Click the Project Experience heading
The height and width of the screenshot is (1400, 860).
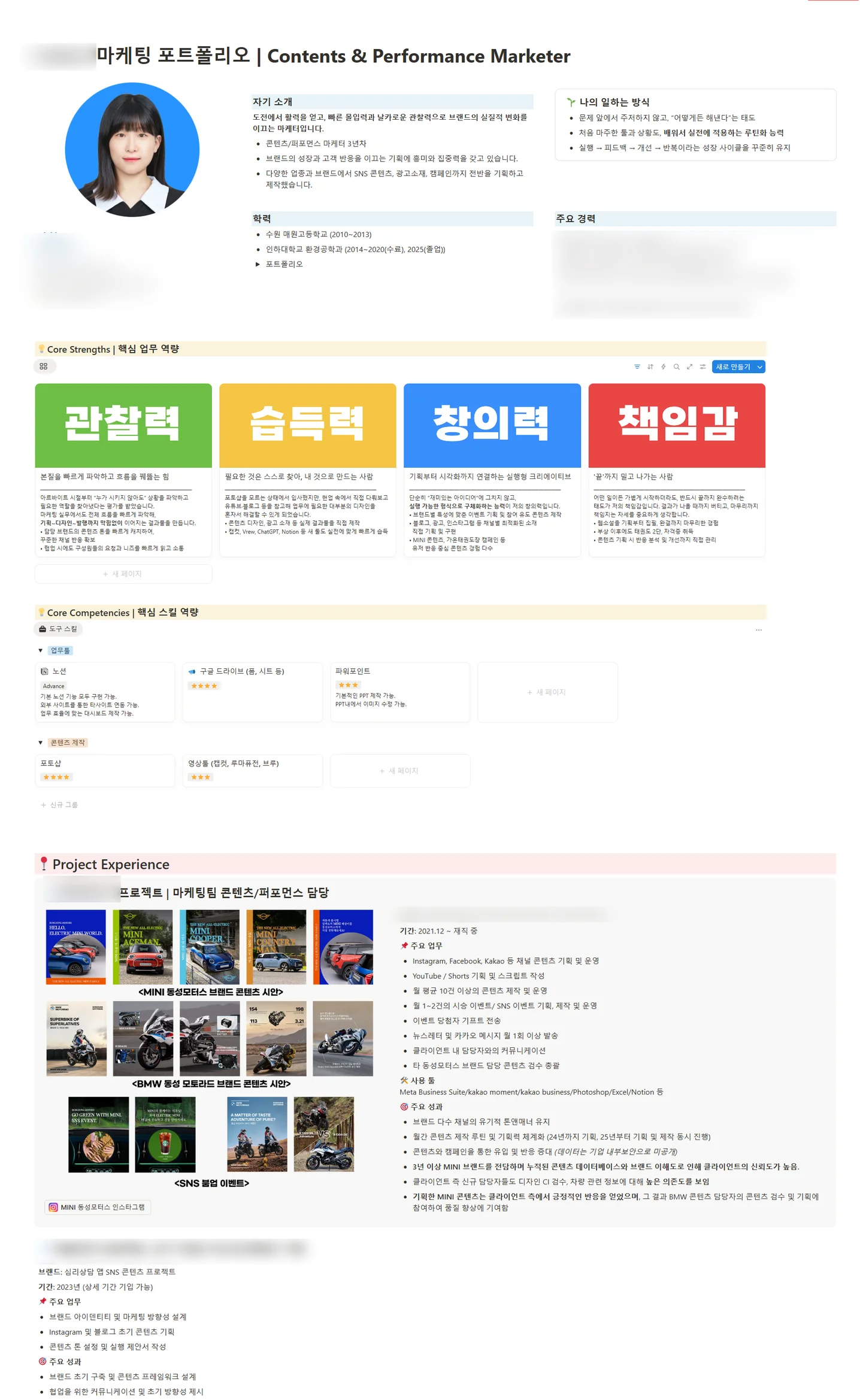(111, 864)
